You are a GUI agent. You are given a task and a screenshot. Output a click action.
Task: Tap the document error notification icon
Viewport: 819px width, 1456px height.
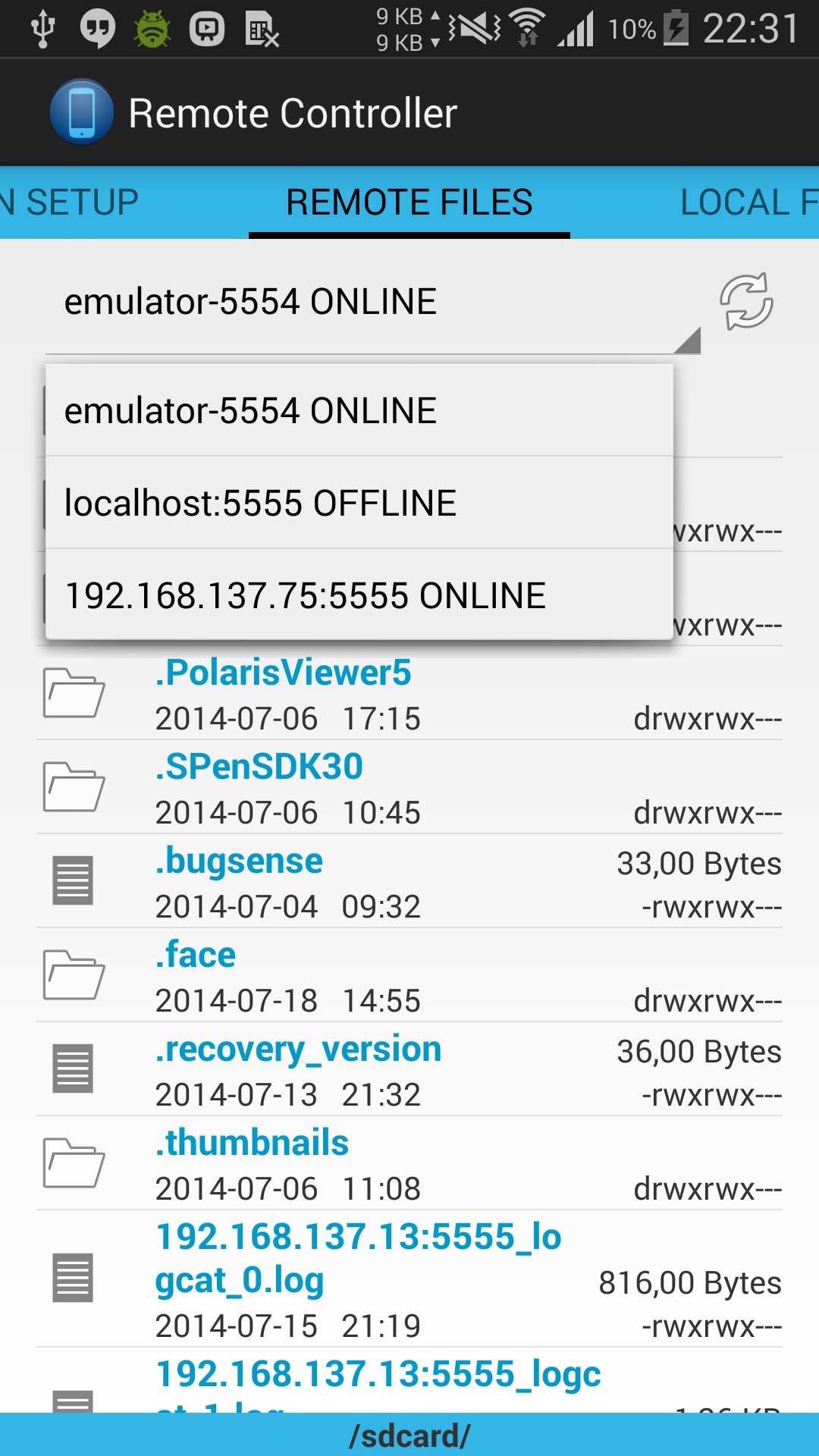click(262, 30)
